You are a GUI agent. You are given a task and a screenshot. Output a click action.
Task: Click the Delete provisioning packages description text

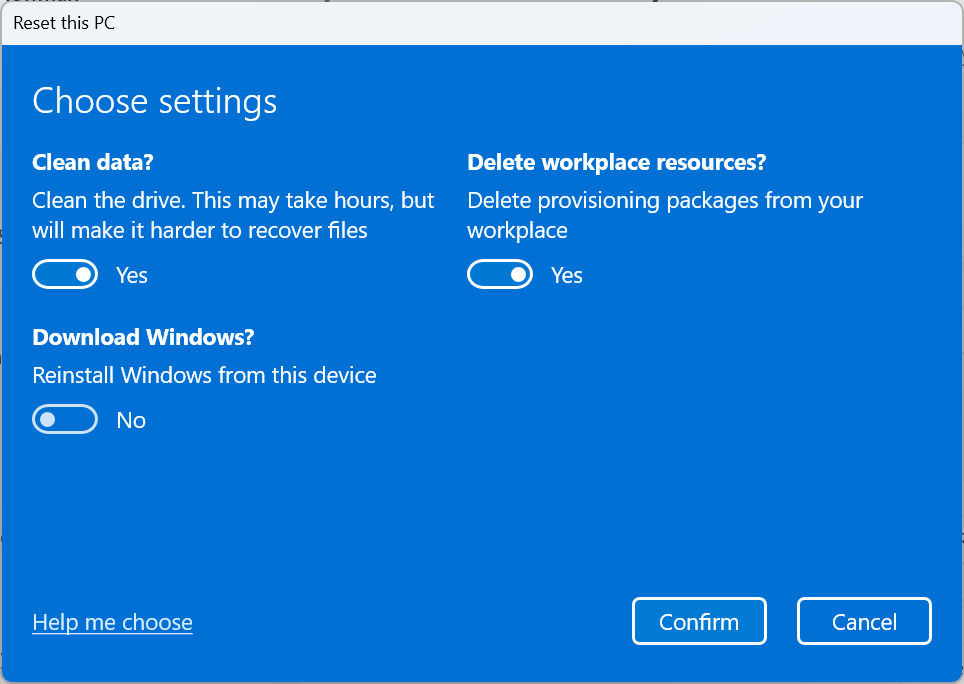(x=664, y=214)
